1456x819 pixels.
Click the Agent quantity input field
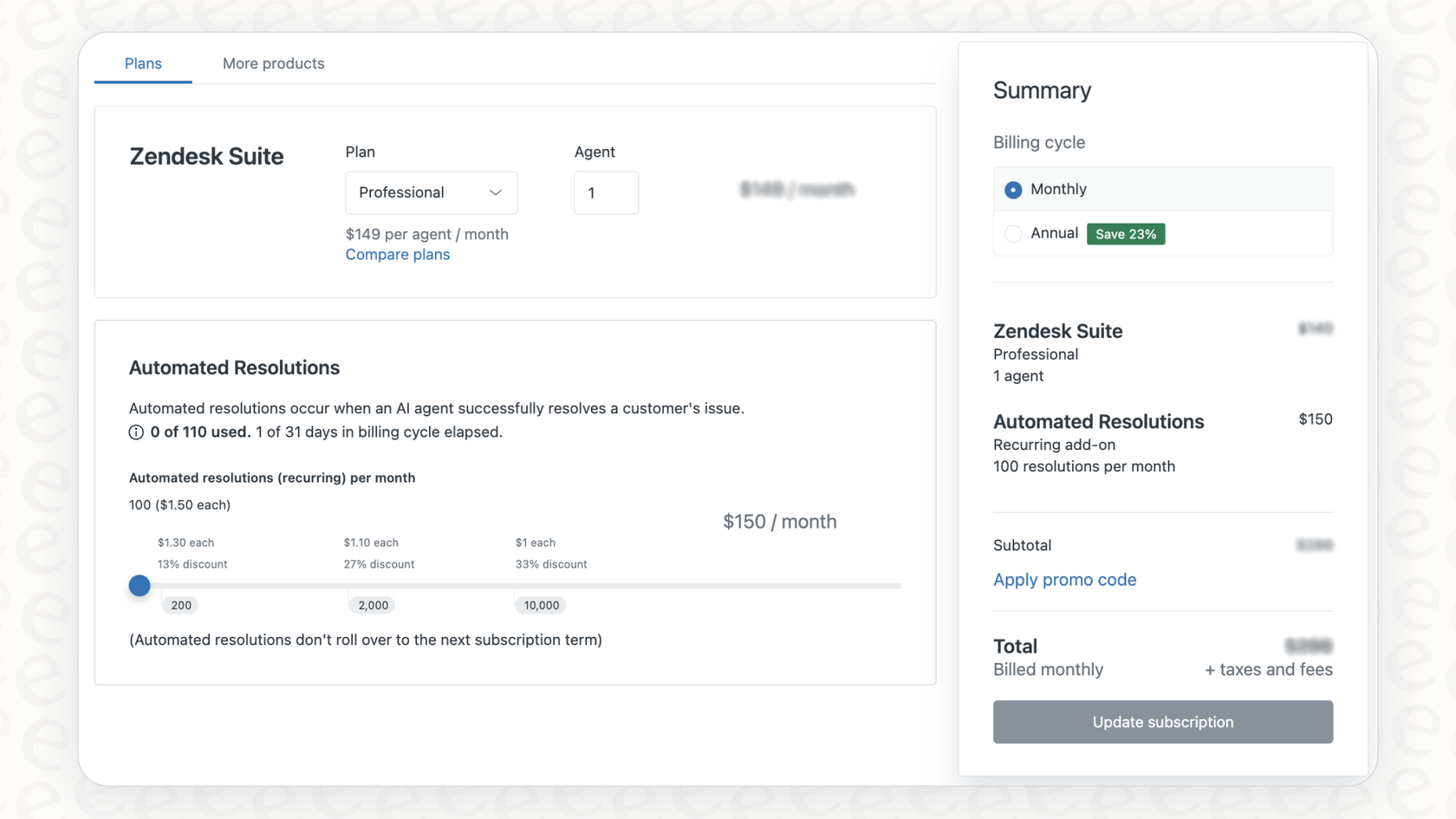point(606,192)
